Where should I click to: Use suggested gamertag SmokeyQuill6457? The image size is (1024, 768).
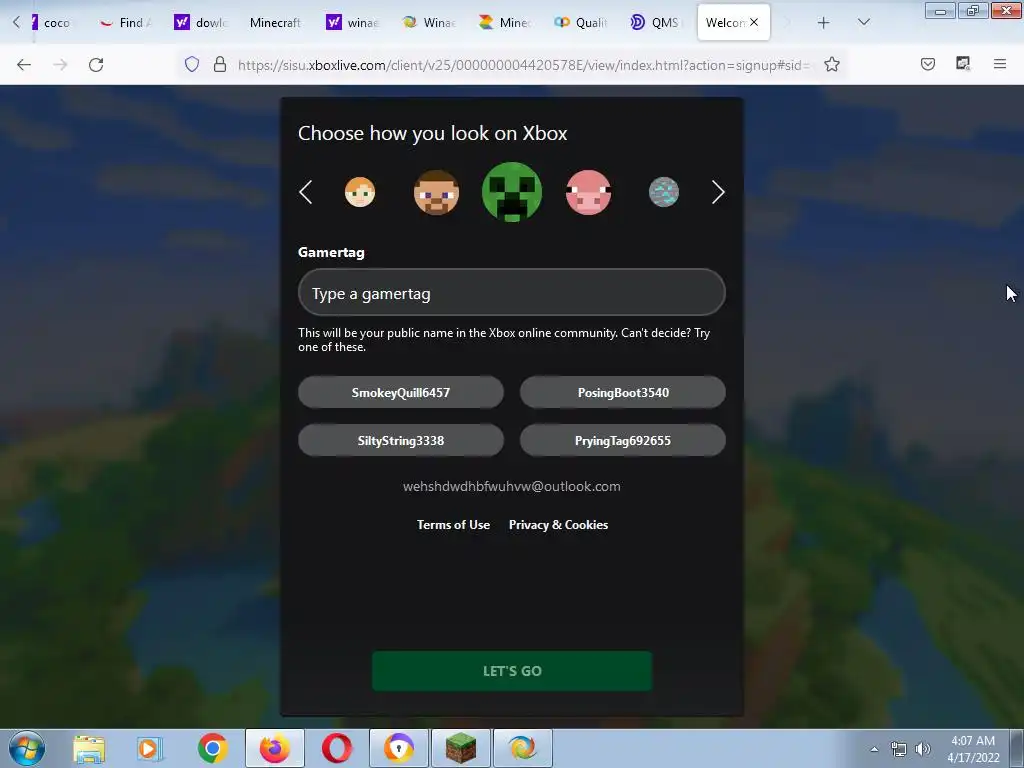coord(401,392)
